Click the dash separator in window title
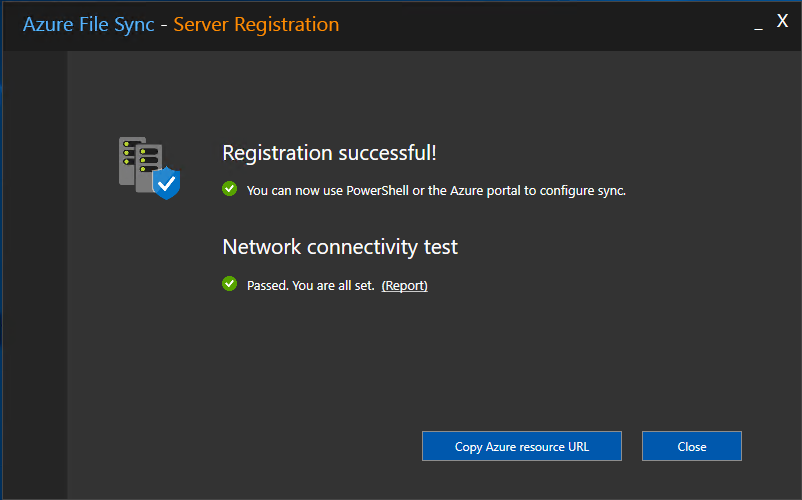This screenshot has height=500, width=802. [x=164, y=25]
